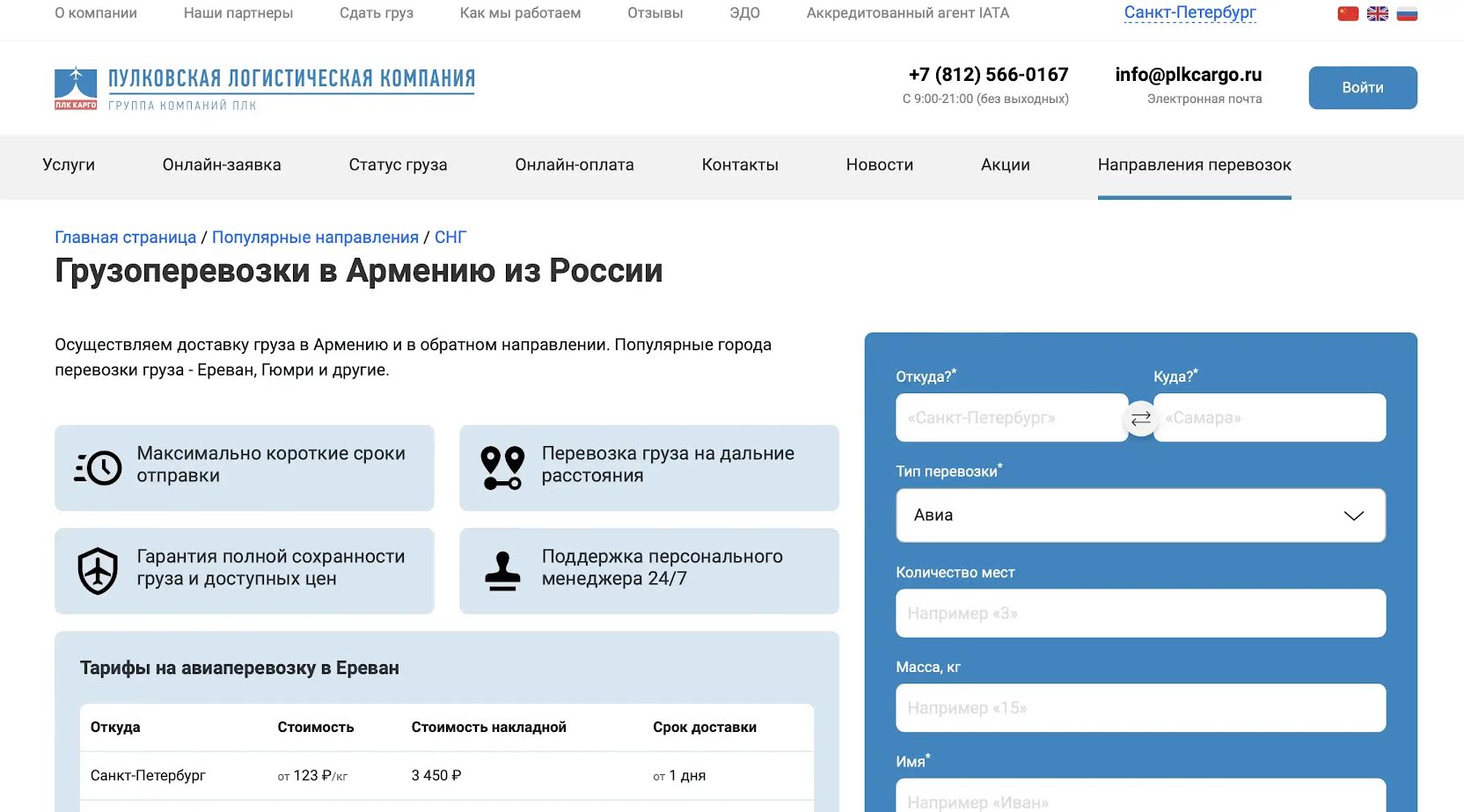
Task: Open the Новости page
Action: (880, 165)
